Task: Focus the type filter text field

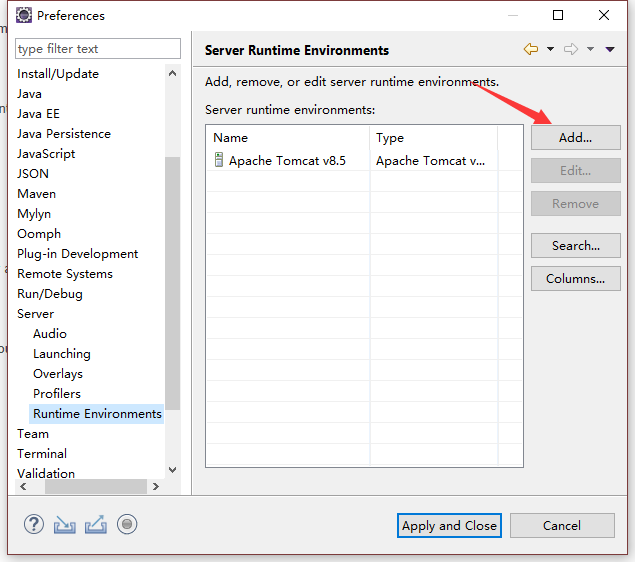Action: click(98, 49)
